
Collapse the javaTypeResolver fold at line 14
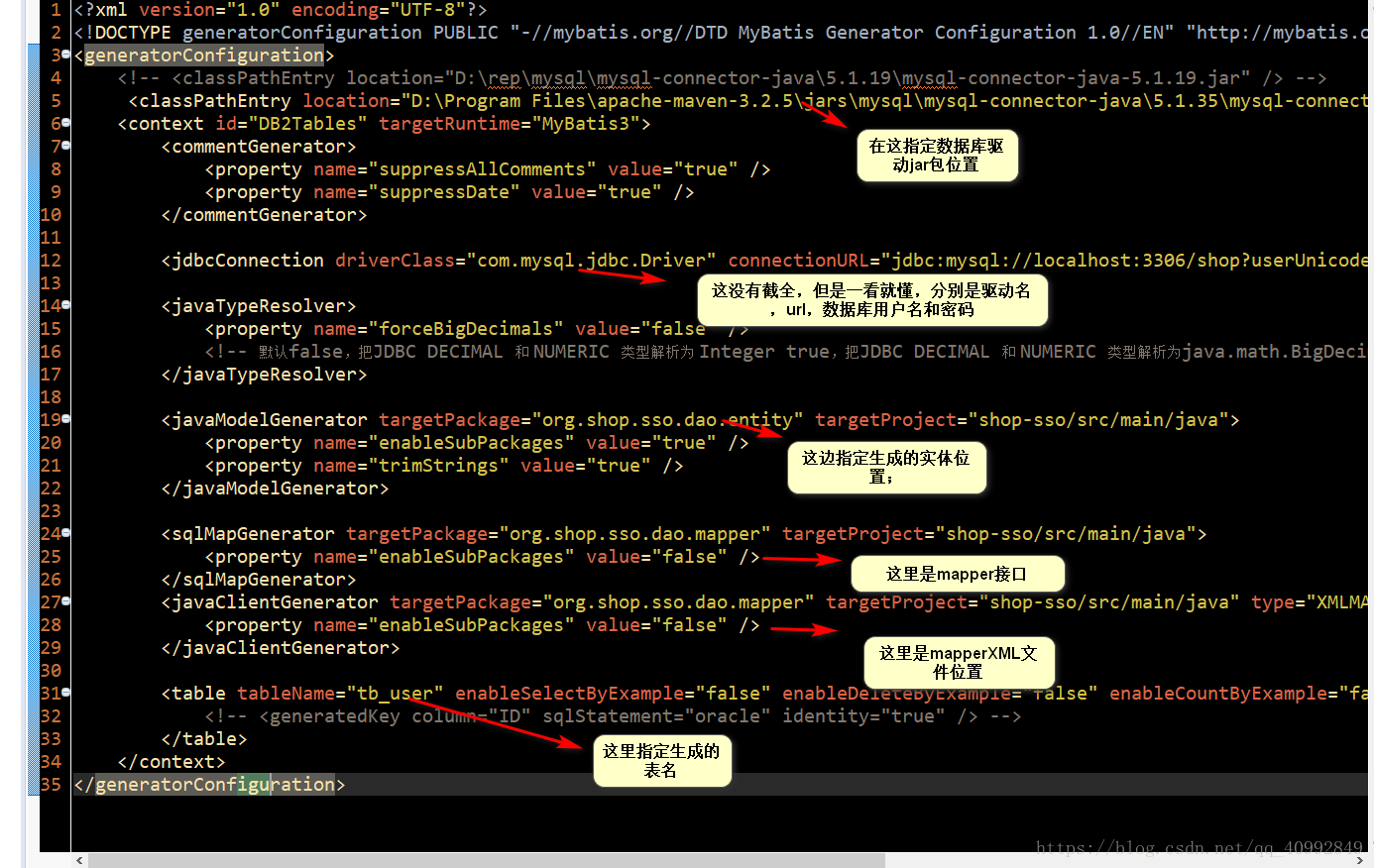click(63, 305)
